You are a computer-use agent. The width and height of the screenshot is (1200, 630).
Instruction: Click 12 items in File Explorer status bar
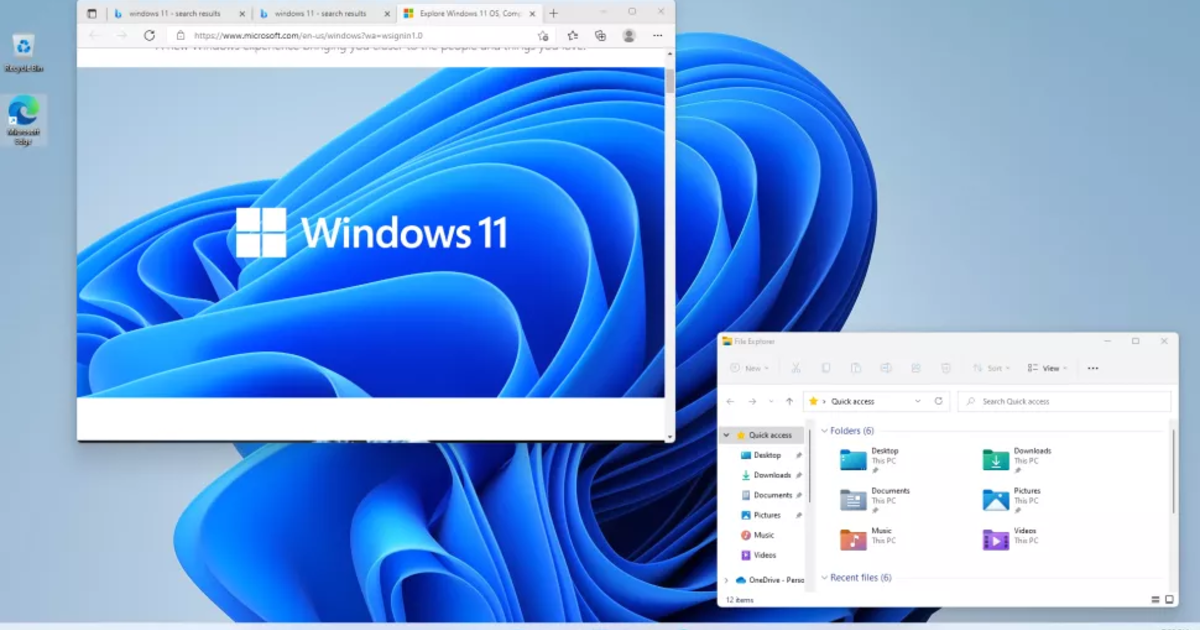pyautogui.click(x=739, y=600)
